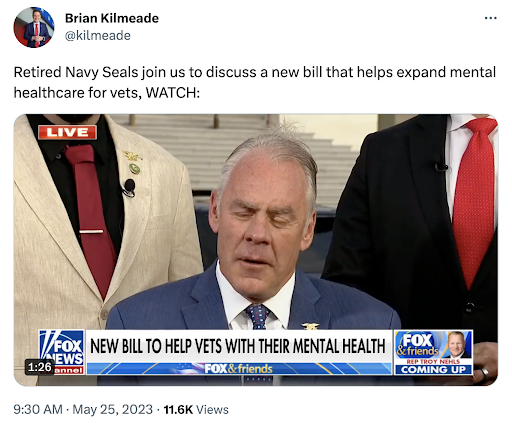Screen dimensions: 512x428
Task: Click the tweet text about Navy Seals
Action: point(255,82)
